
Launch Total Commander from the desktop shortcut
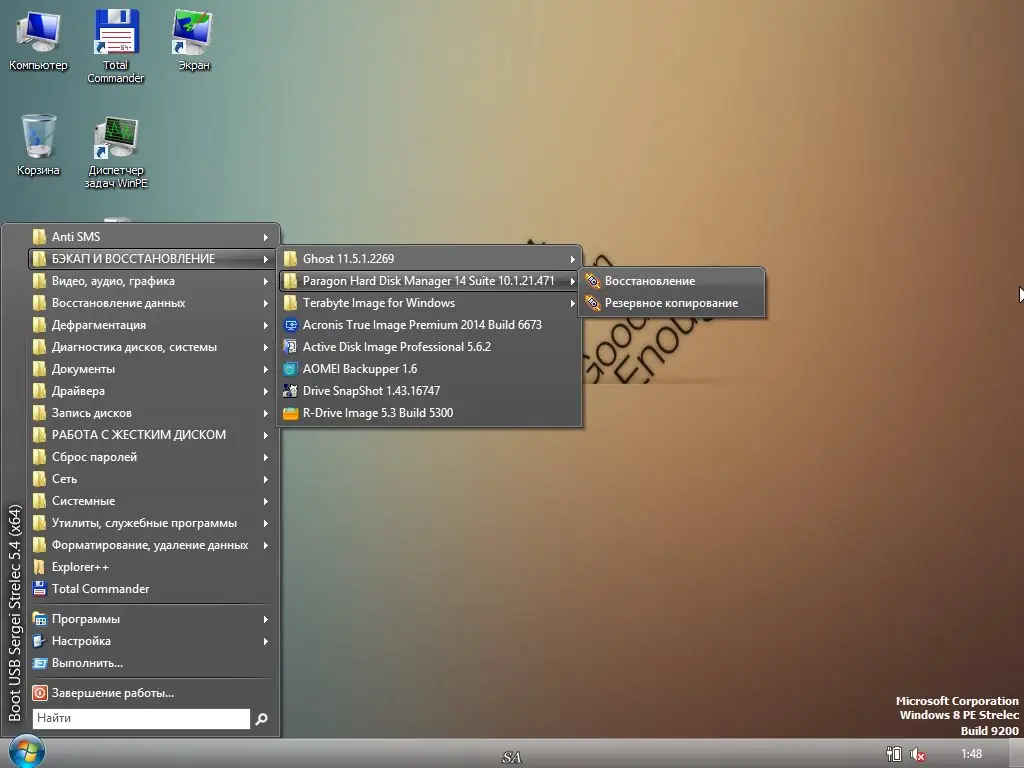point(116,46)
